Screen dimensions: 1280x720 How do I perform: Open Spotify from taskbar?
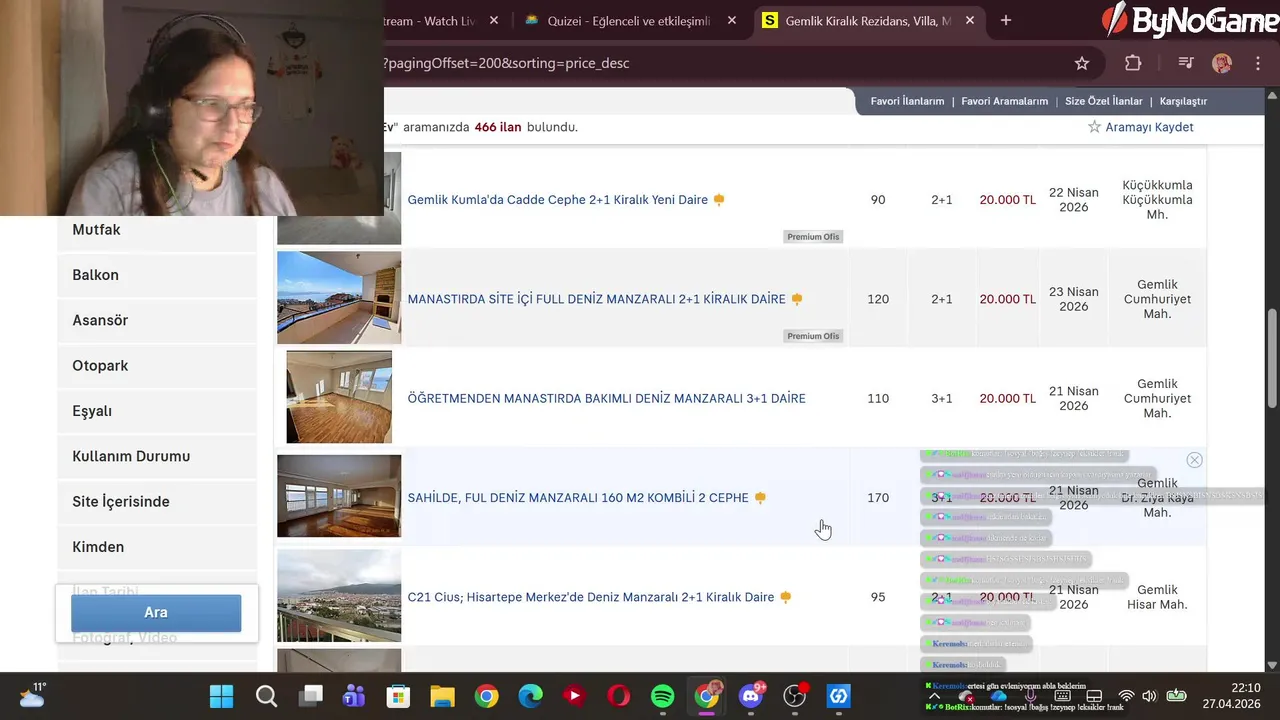click(662, 696)
